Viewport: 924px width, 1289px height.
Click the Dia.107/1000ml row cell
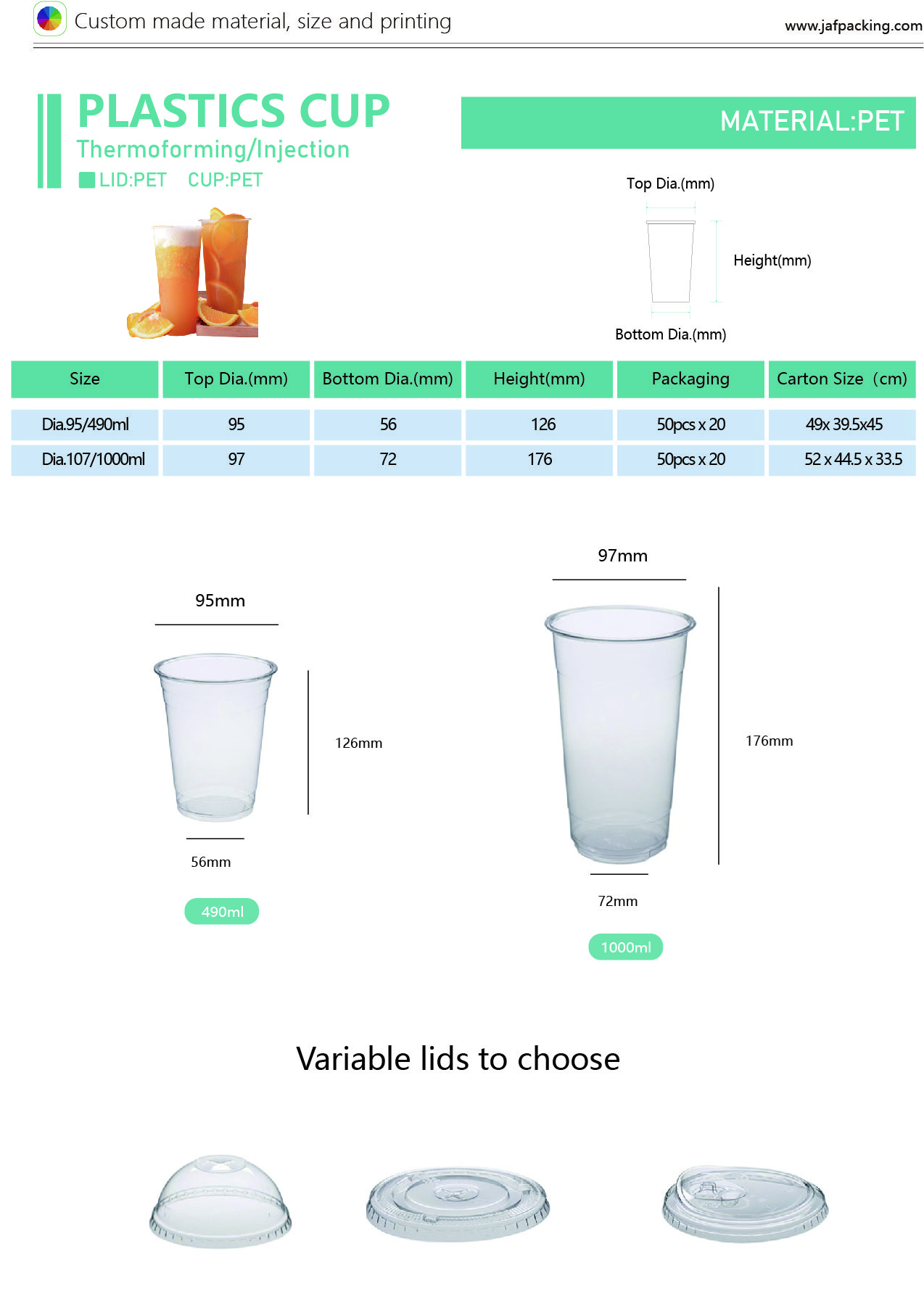(x=85, y=459)
